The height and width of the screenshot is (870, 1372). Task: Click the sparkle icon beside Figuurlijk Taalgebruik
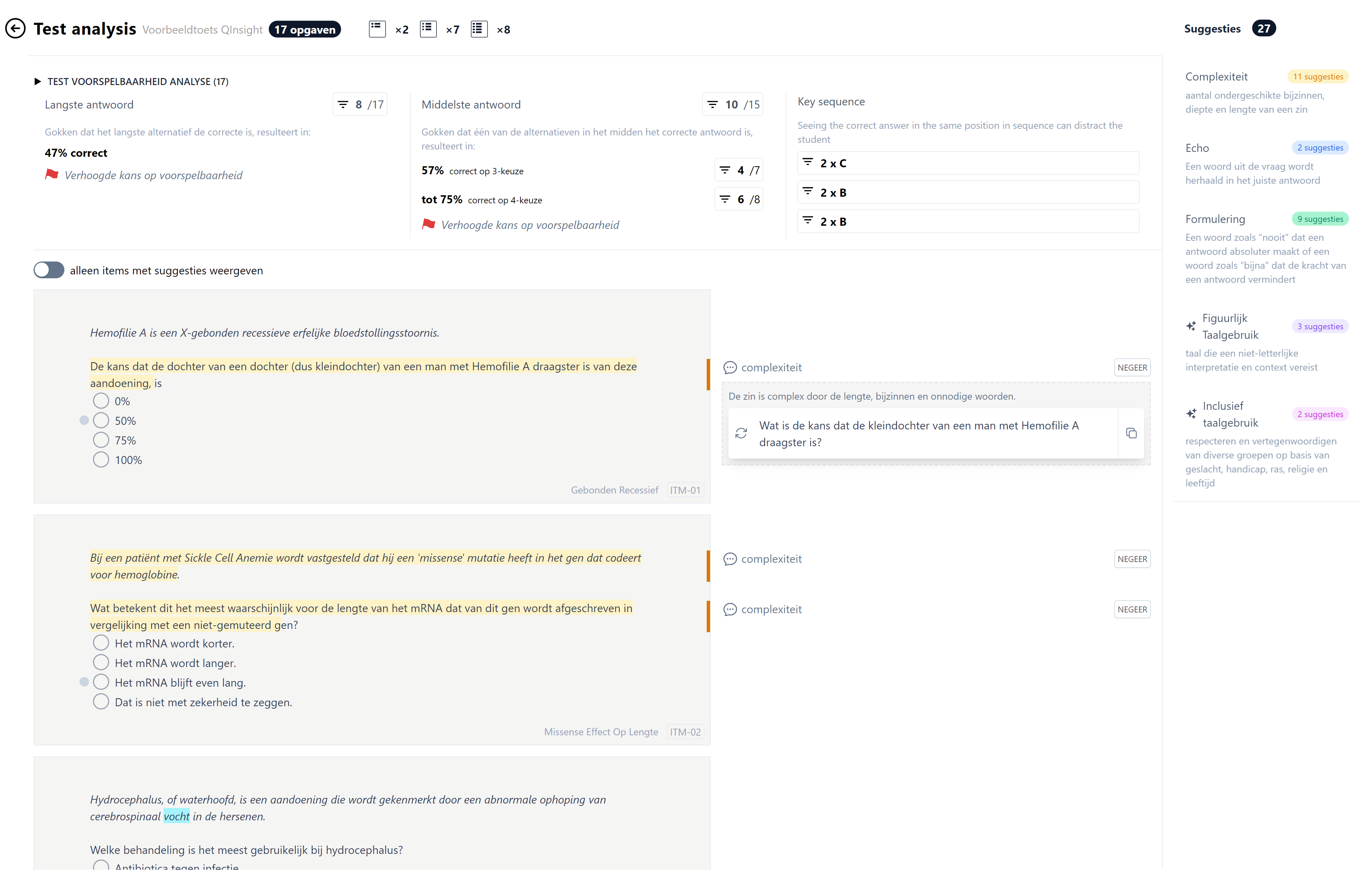click(x=1191, y=325)
